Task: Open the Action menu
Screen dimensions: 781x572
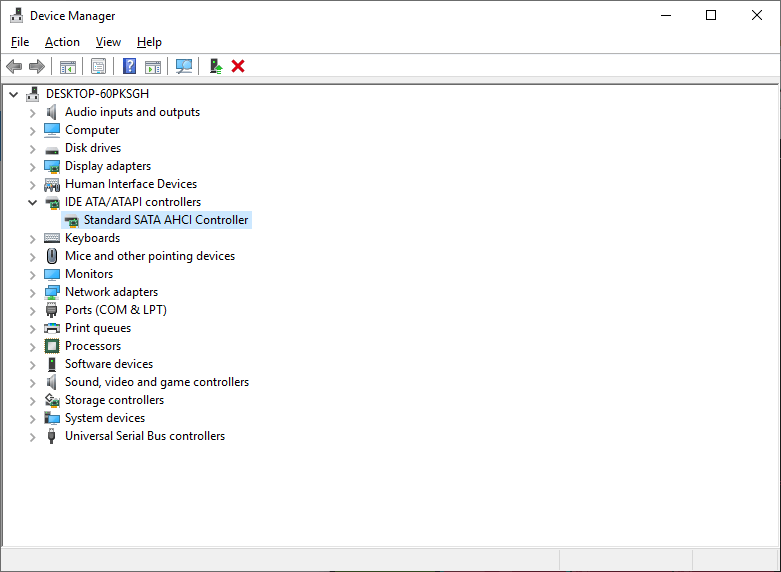Action: (x=62, y=42)
